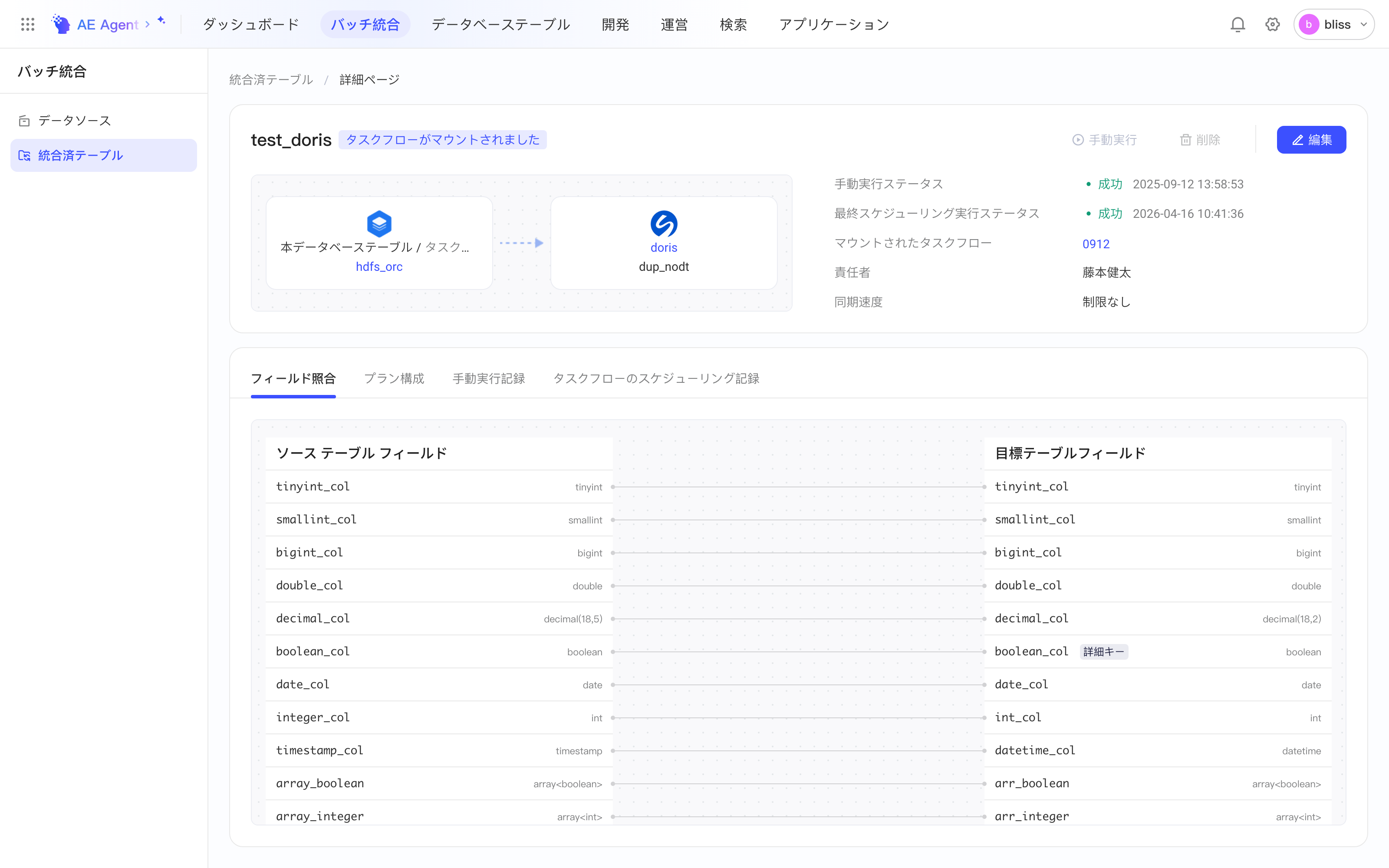The image size is (1389, 868).
Task: Click the HDFS source table icon
Action: tap(379, 224)
